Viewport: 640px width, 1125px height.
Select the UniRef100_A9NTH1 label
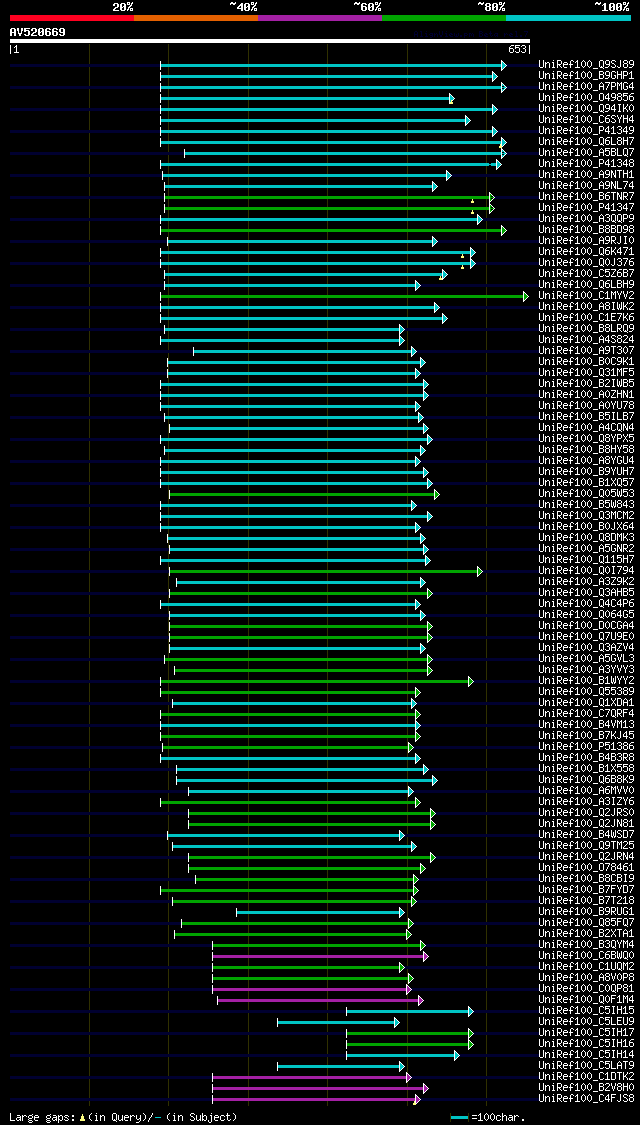click(586, 174)
